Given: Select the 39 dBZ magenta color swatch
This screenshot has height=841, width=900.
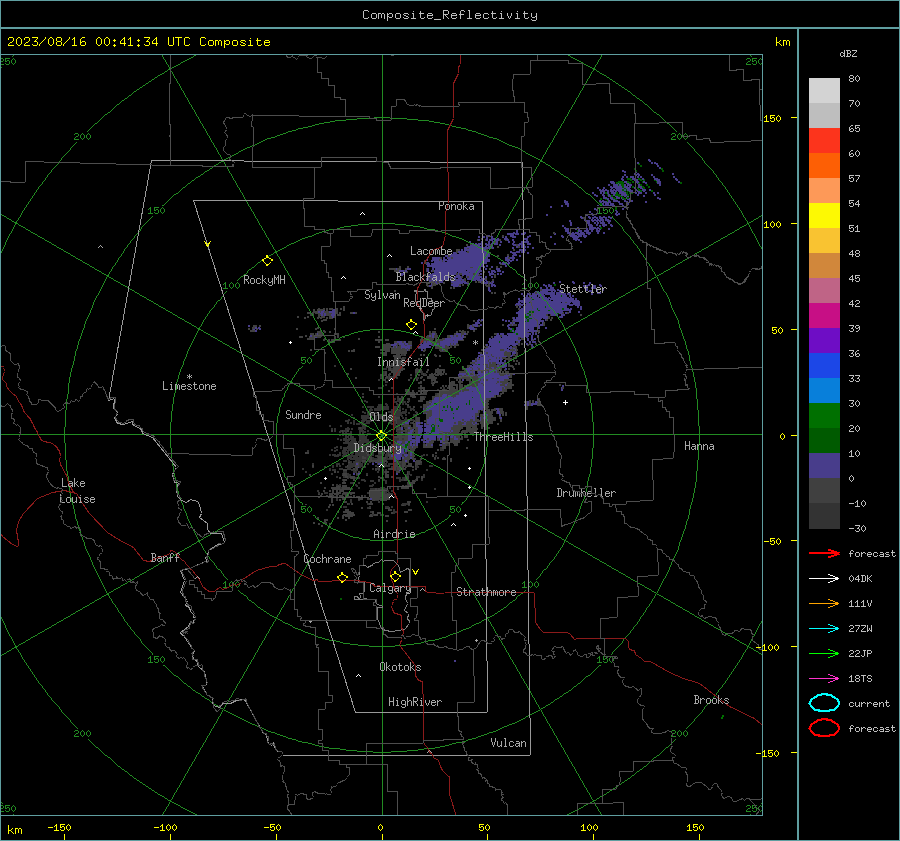Looking at the screenshot, I should pyautogui.click(x=824, y=315).
